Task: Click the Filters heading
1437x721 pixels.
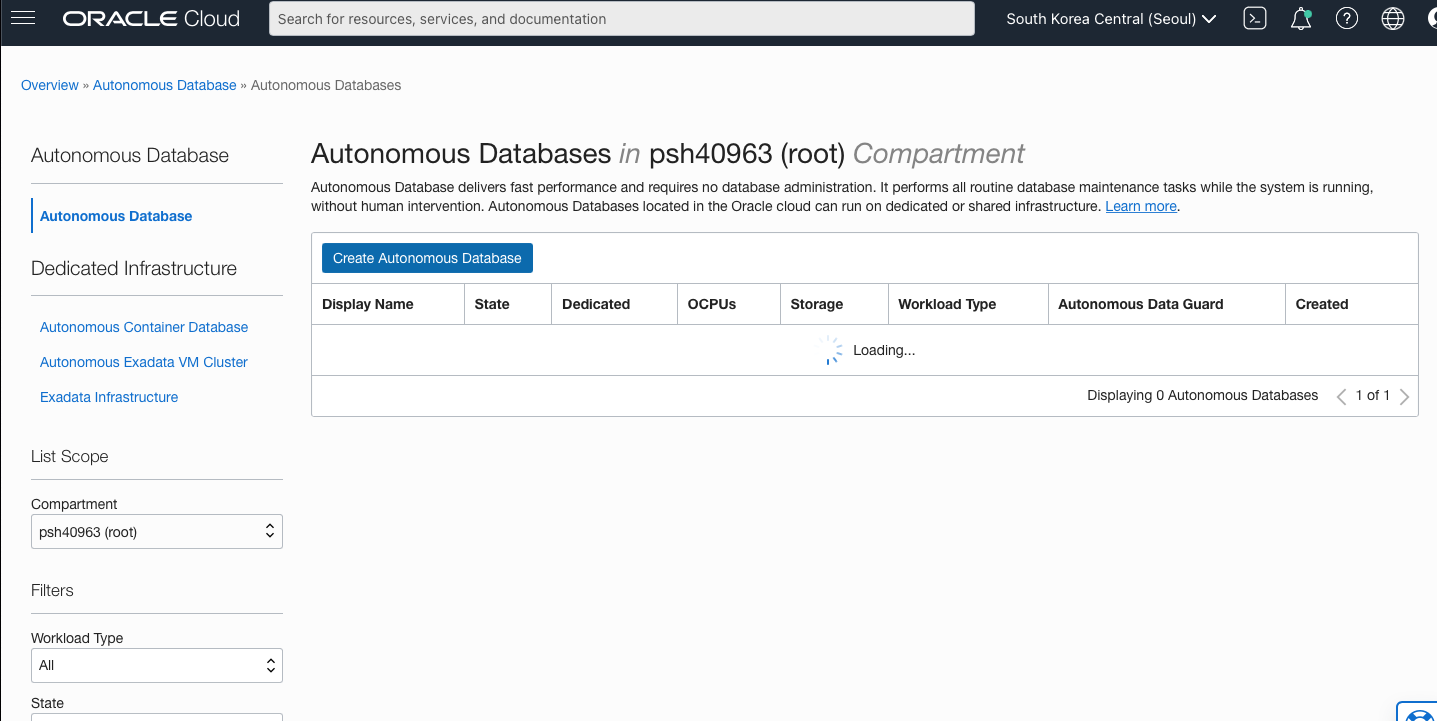Action: [x=52, y=590]
